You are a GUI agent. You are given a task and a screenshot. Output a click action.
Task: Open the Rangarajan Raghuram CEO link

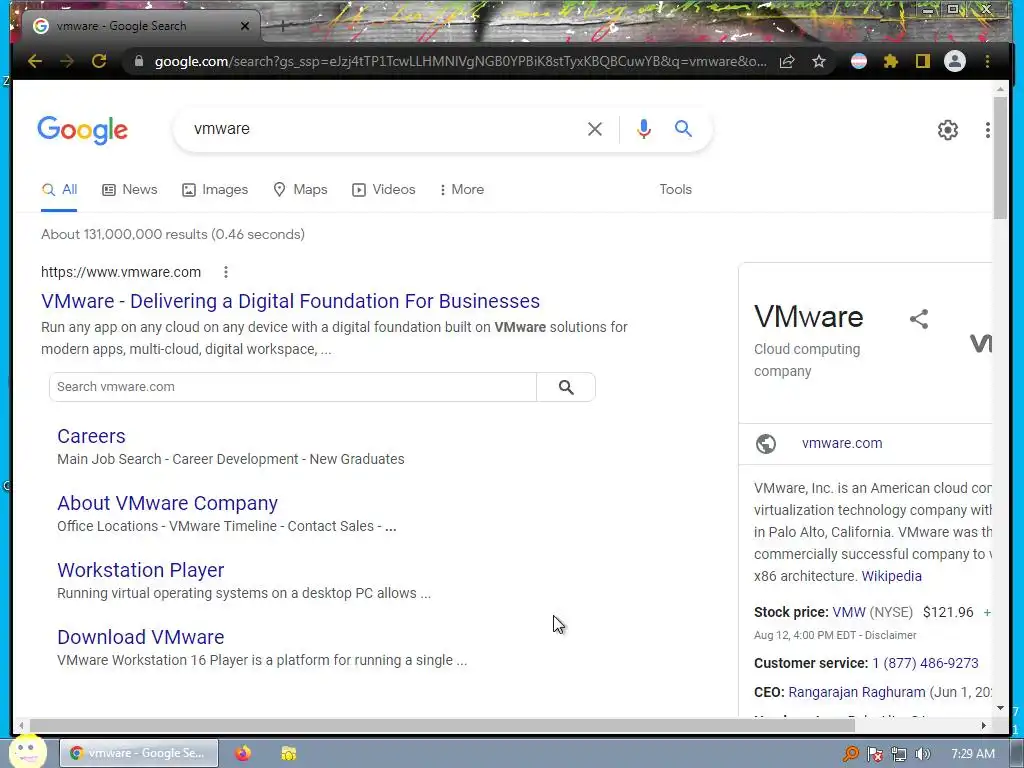click(x=857, y=692)
